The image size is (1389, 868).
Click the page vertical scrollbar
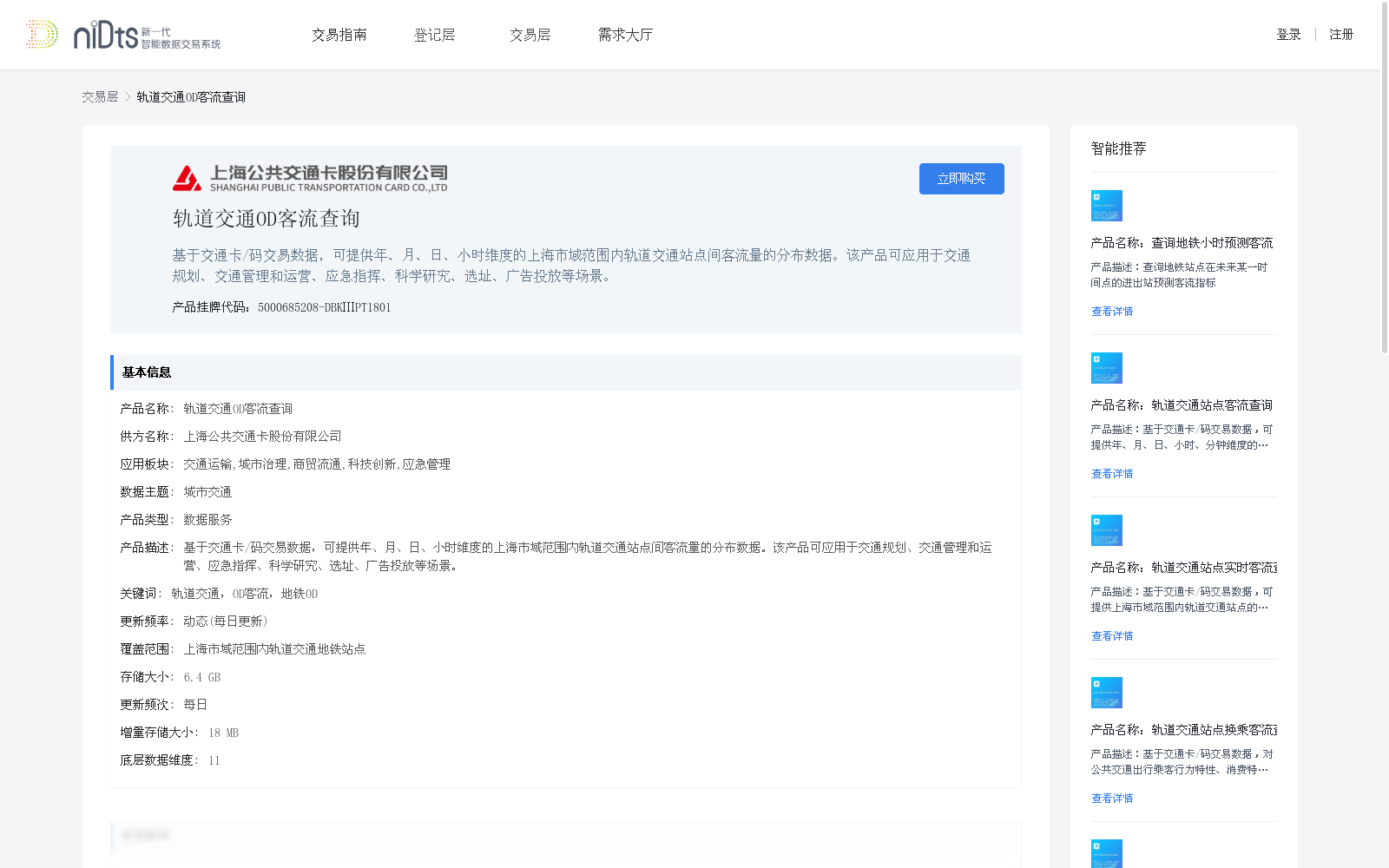point(1385,178)
